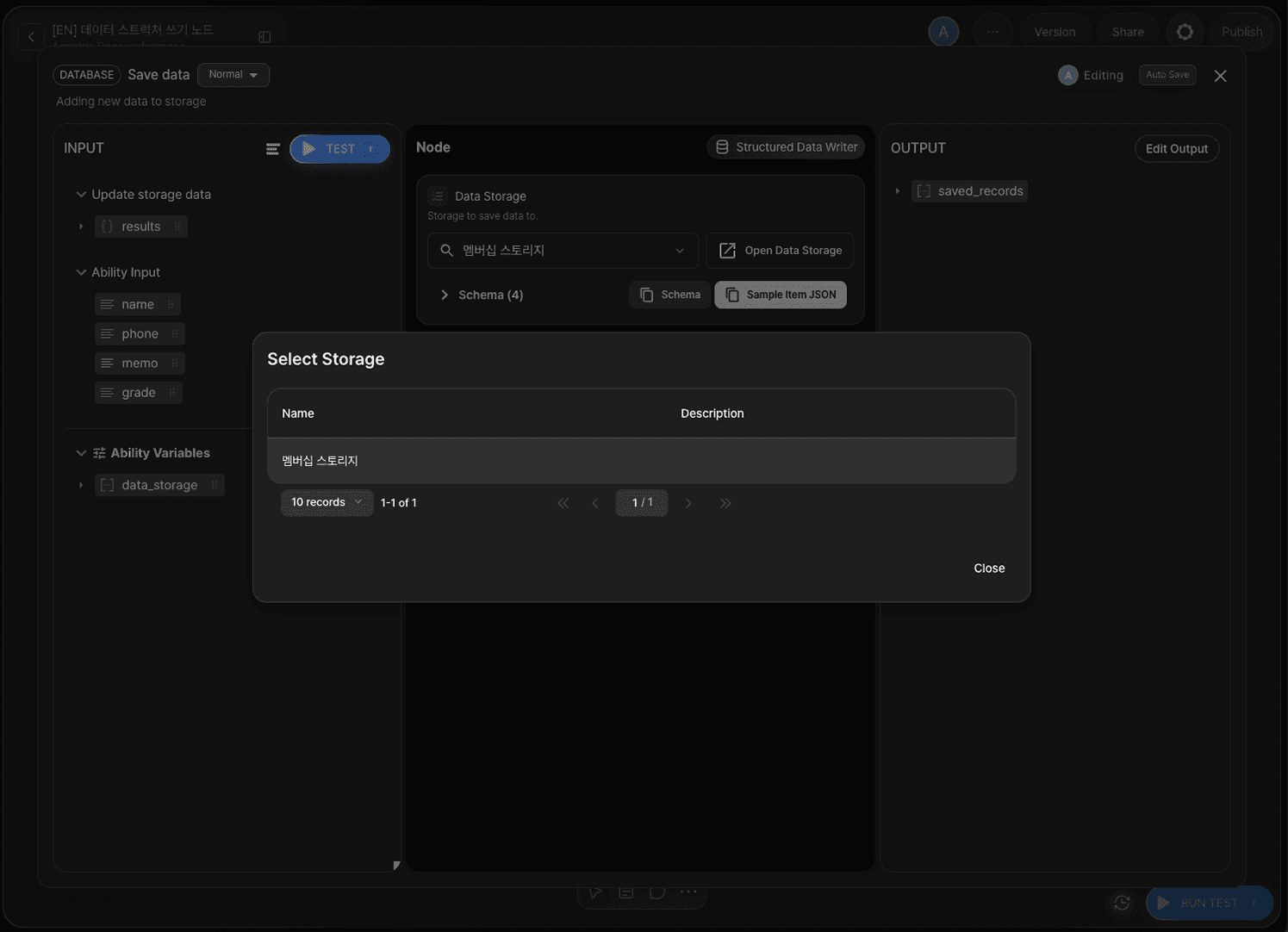
Task: Click the RUN TEST button
Action: 1210,903
